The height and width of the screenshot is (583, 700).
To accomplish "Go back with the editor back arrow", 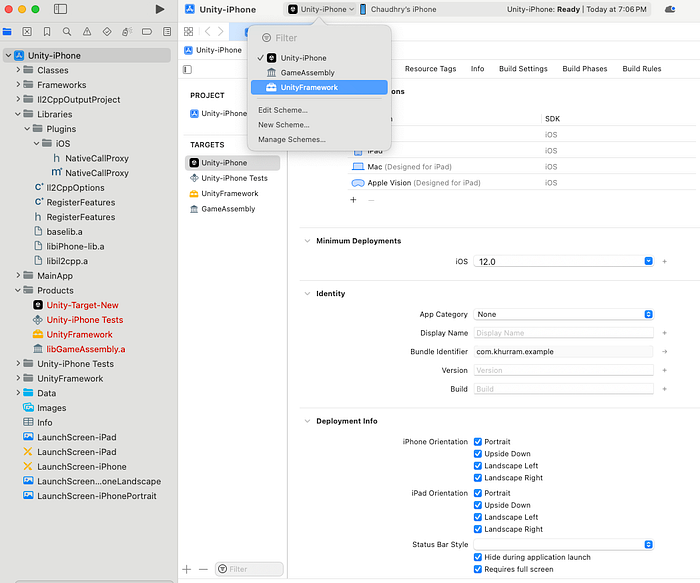I will 207,31.
